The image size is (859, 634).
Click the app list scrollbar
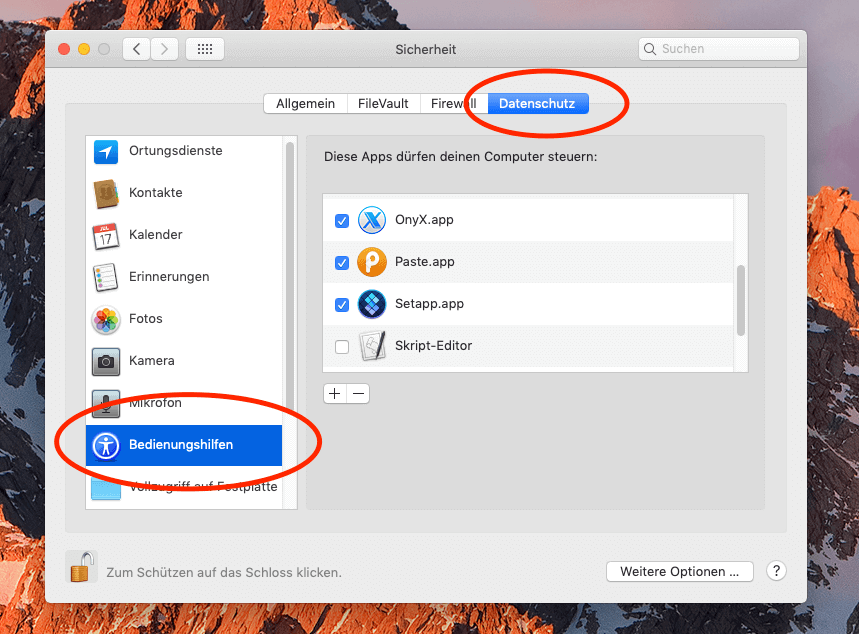click(741, 300)
